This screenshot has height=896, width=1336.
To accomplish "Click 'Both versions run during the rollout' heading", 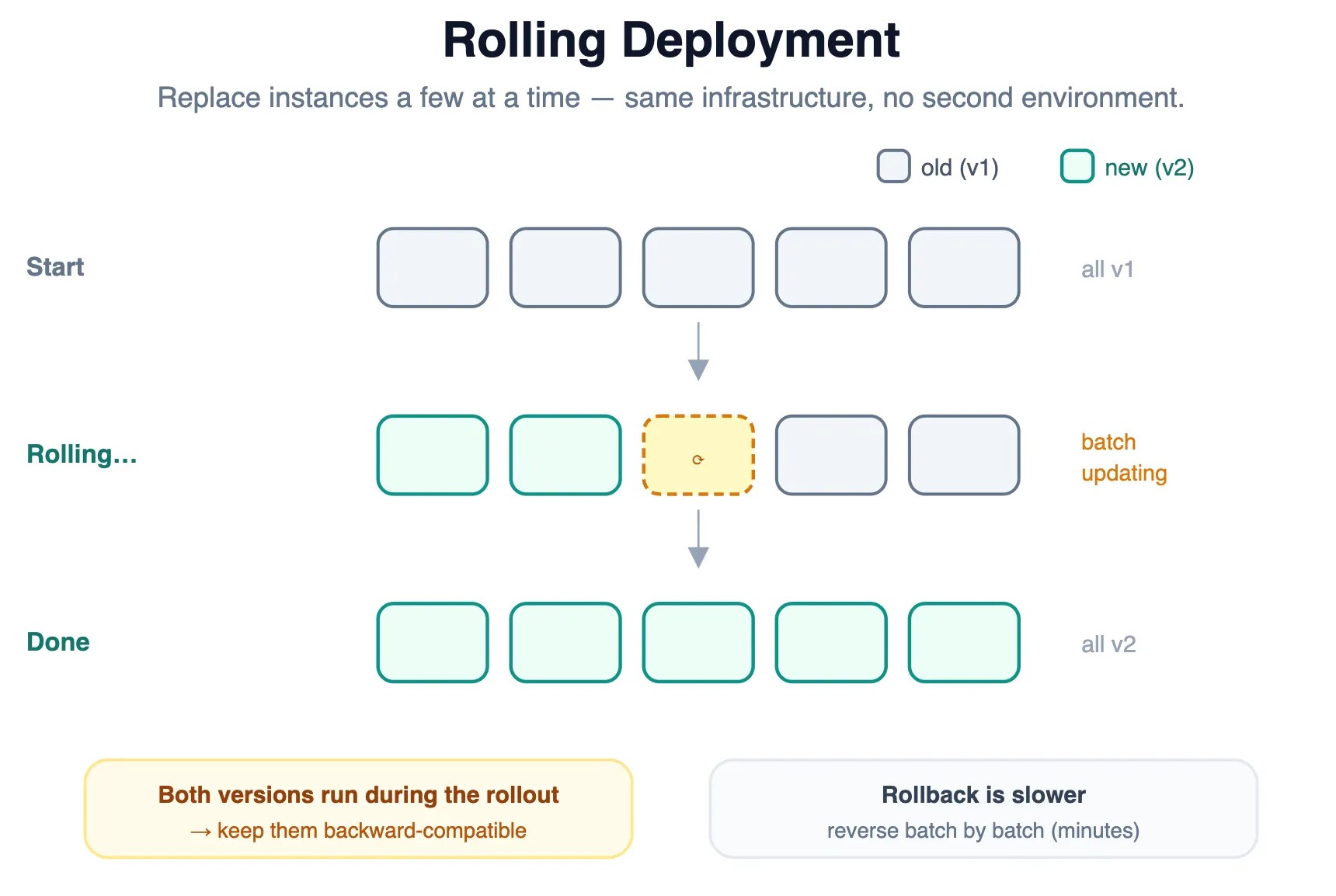I will (358, 795).
